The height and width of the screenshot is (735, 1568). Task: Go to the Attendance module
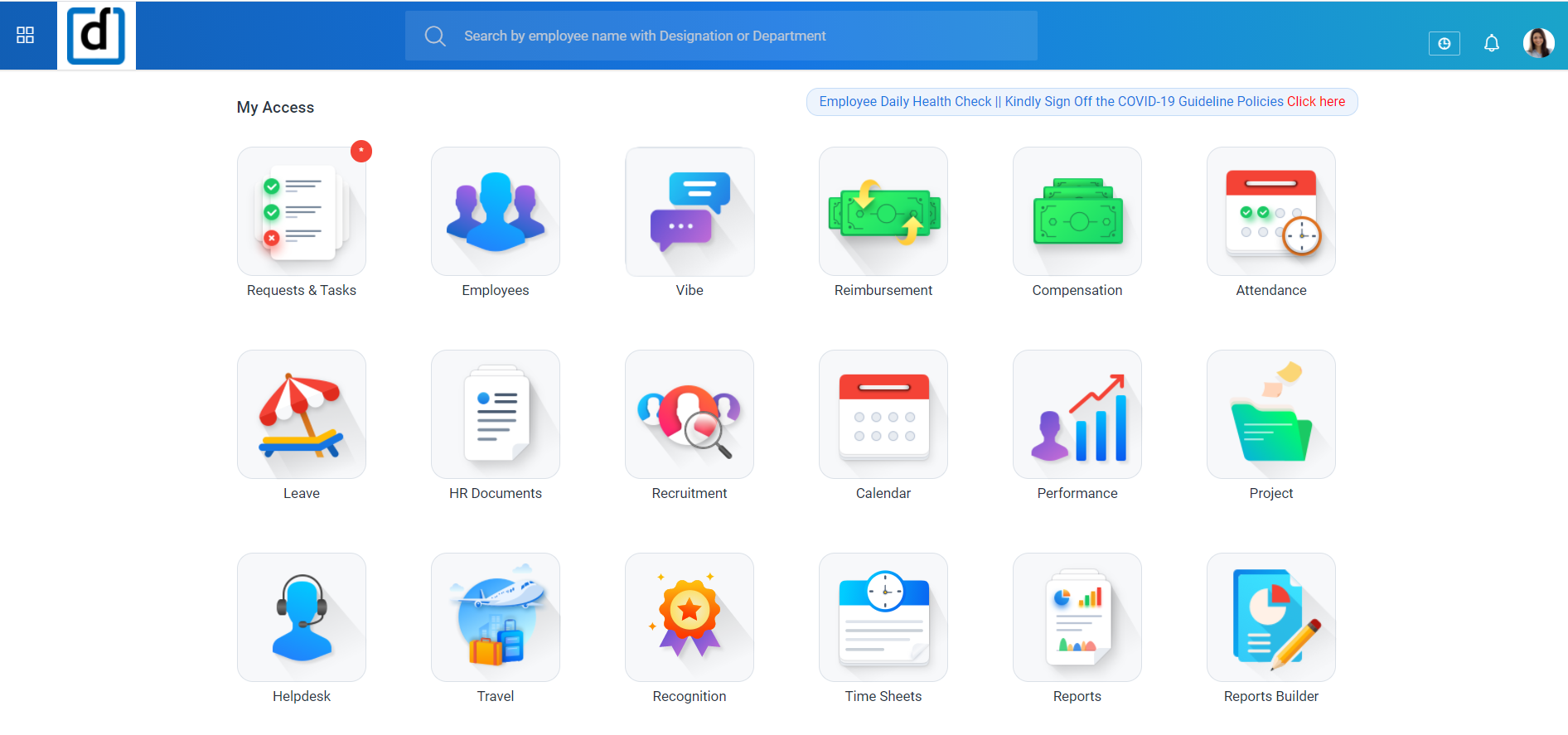click(x=1271, y=212)
